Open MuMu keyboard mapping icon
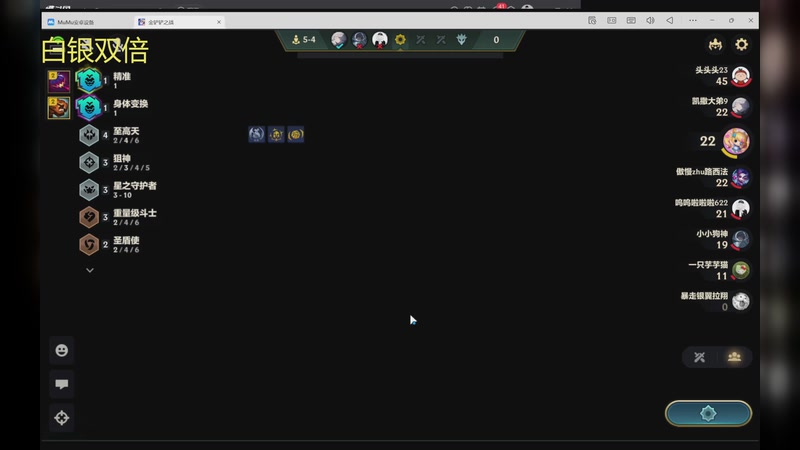The height and width of the screenshot is (450, 800). [631, 20]
